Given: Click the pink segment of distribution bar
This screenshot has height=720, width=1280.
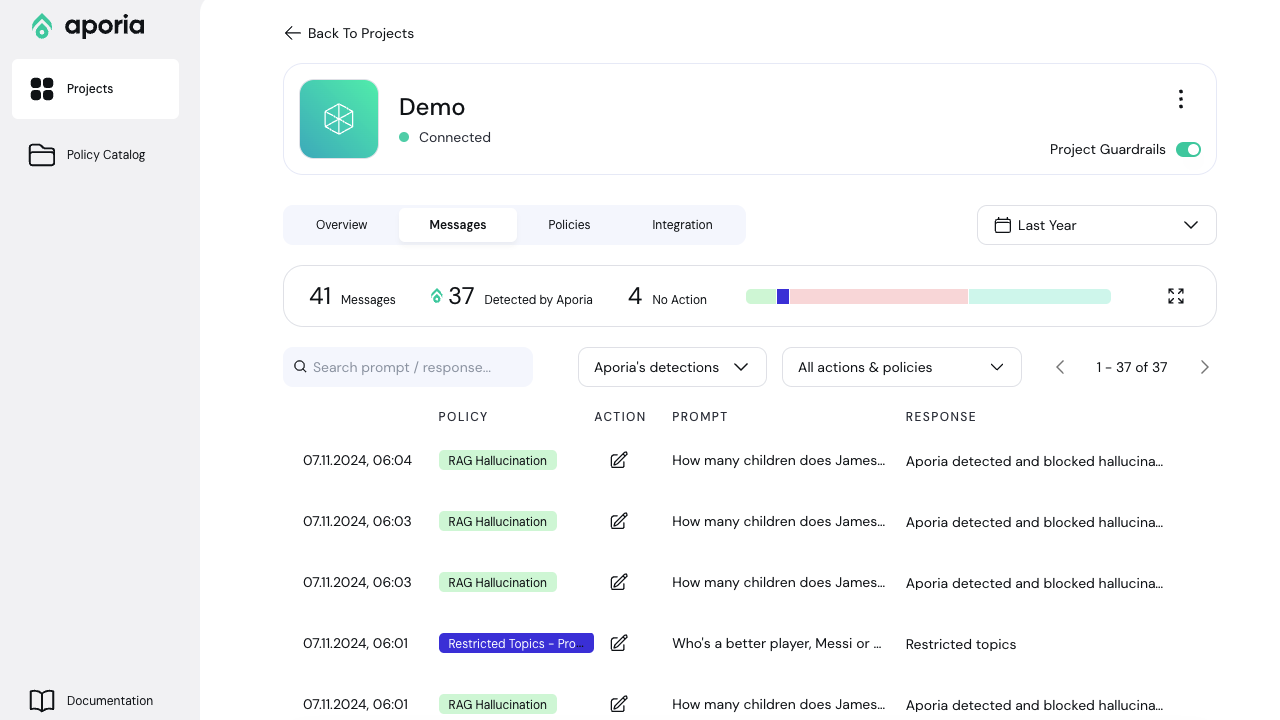Looking at the screenshot, I should tap(878, 296).
